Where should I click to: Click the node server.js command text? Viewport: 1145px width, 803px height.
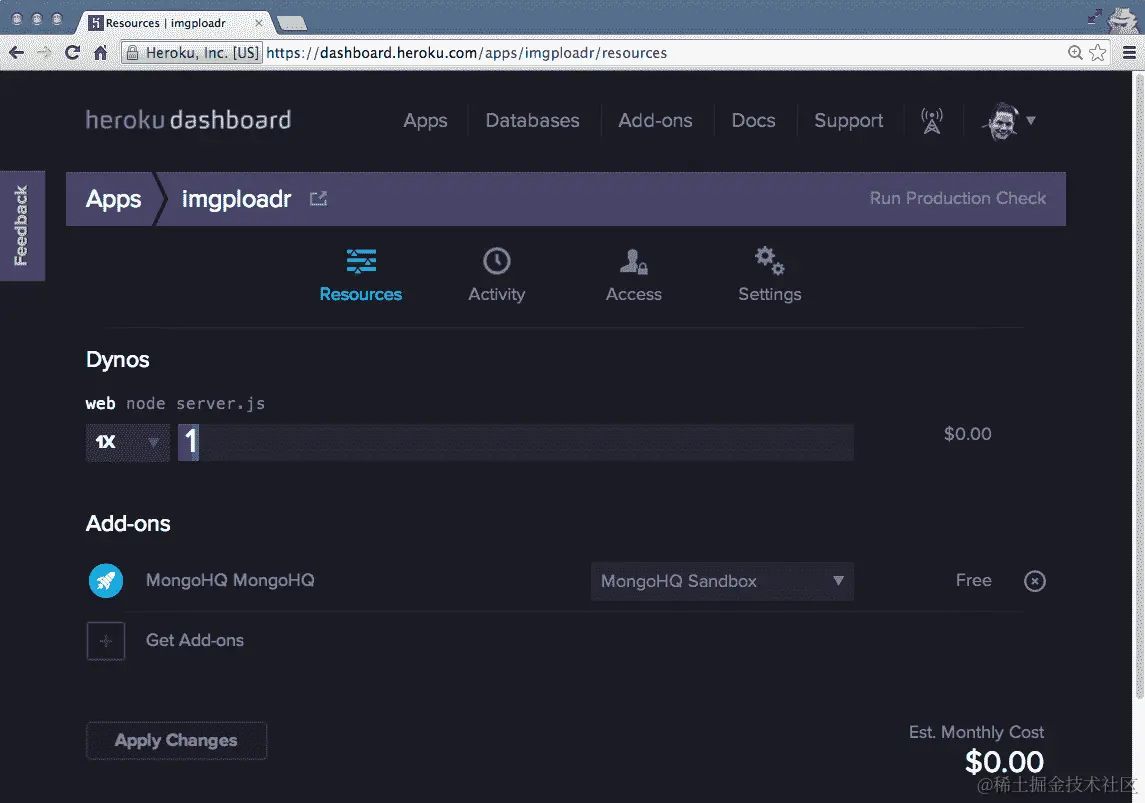pyautogui.click(x=196, y=404)
